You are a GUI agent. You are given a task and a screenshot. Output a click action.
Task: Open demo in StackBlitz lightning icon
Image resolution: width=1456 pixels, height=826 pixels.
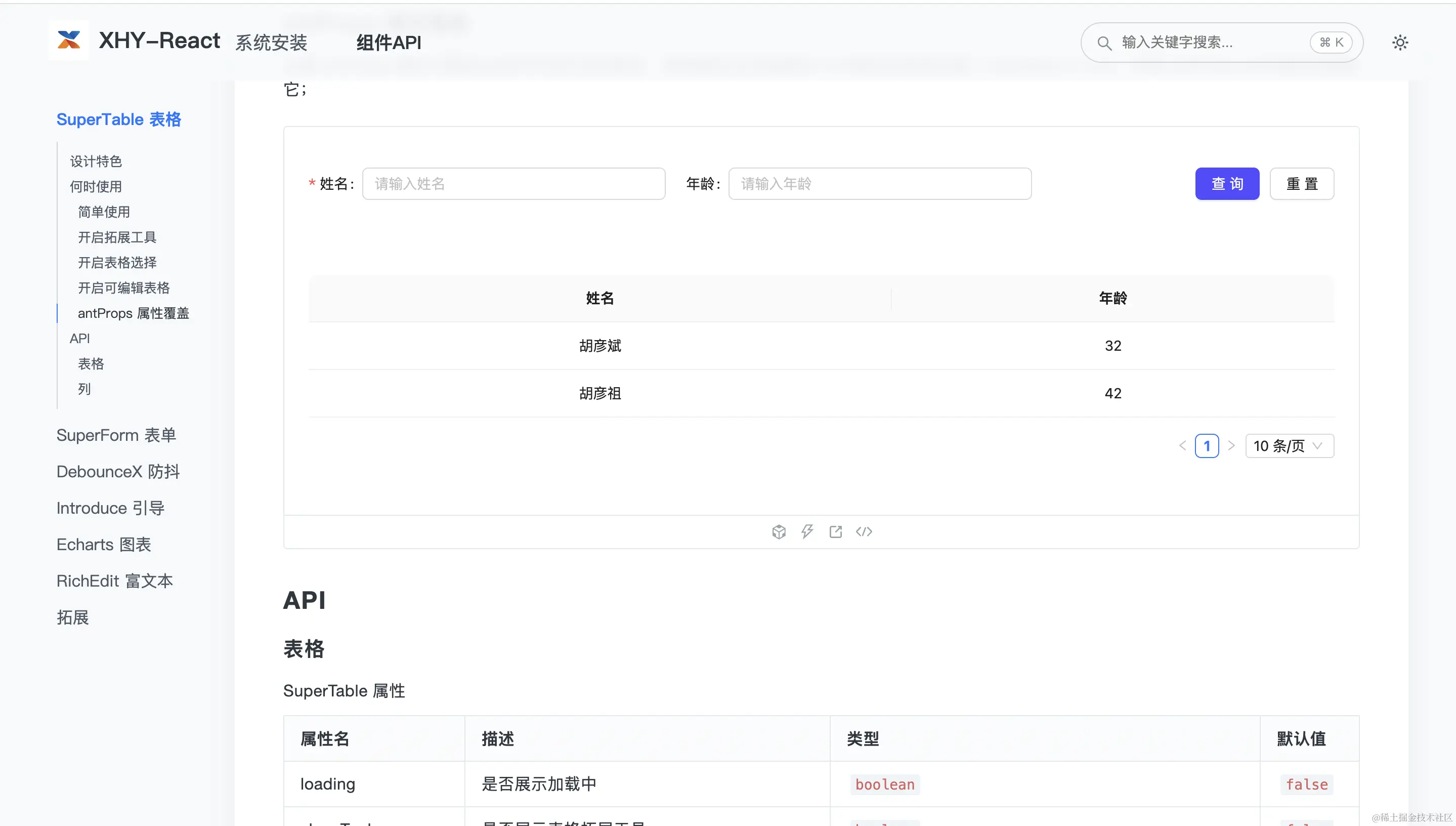[x=807, y=531]
